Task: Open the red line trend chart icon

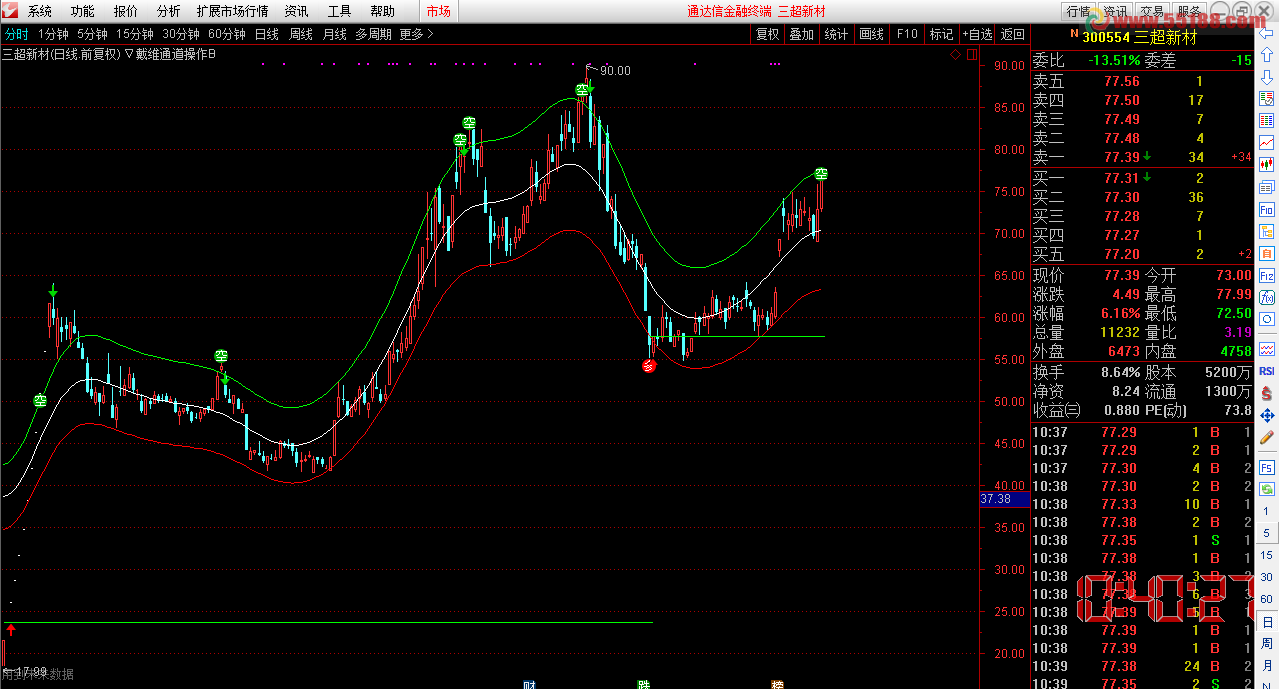Action: (x=1267, y=142)
